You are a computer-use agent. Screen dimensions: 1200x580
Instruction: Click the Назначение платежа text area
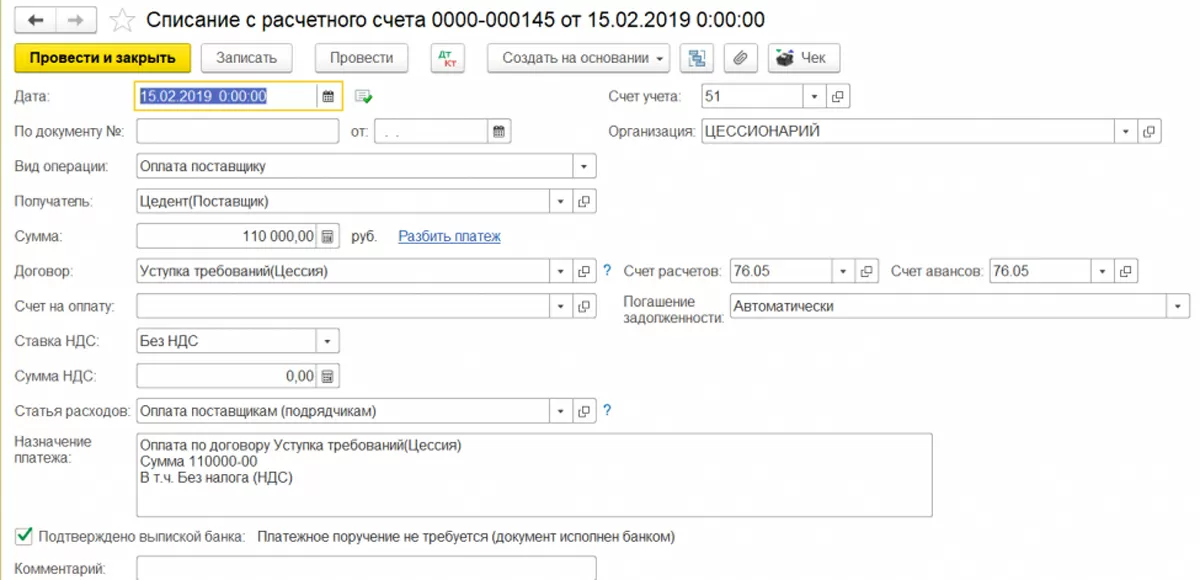click(534, 475)
